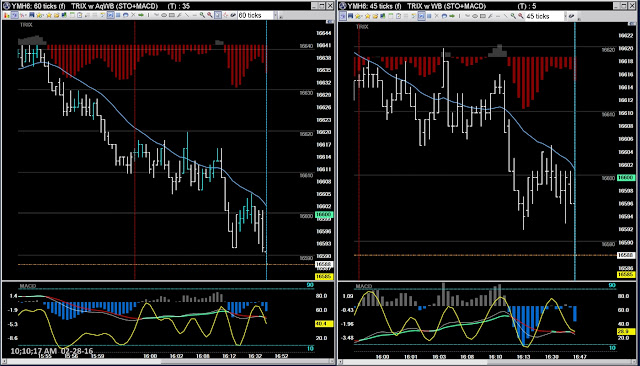Click the app icon in the 45 ticks title bar
Screen dimensions: 640x366
[x=342, y=6]
